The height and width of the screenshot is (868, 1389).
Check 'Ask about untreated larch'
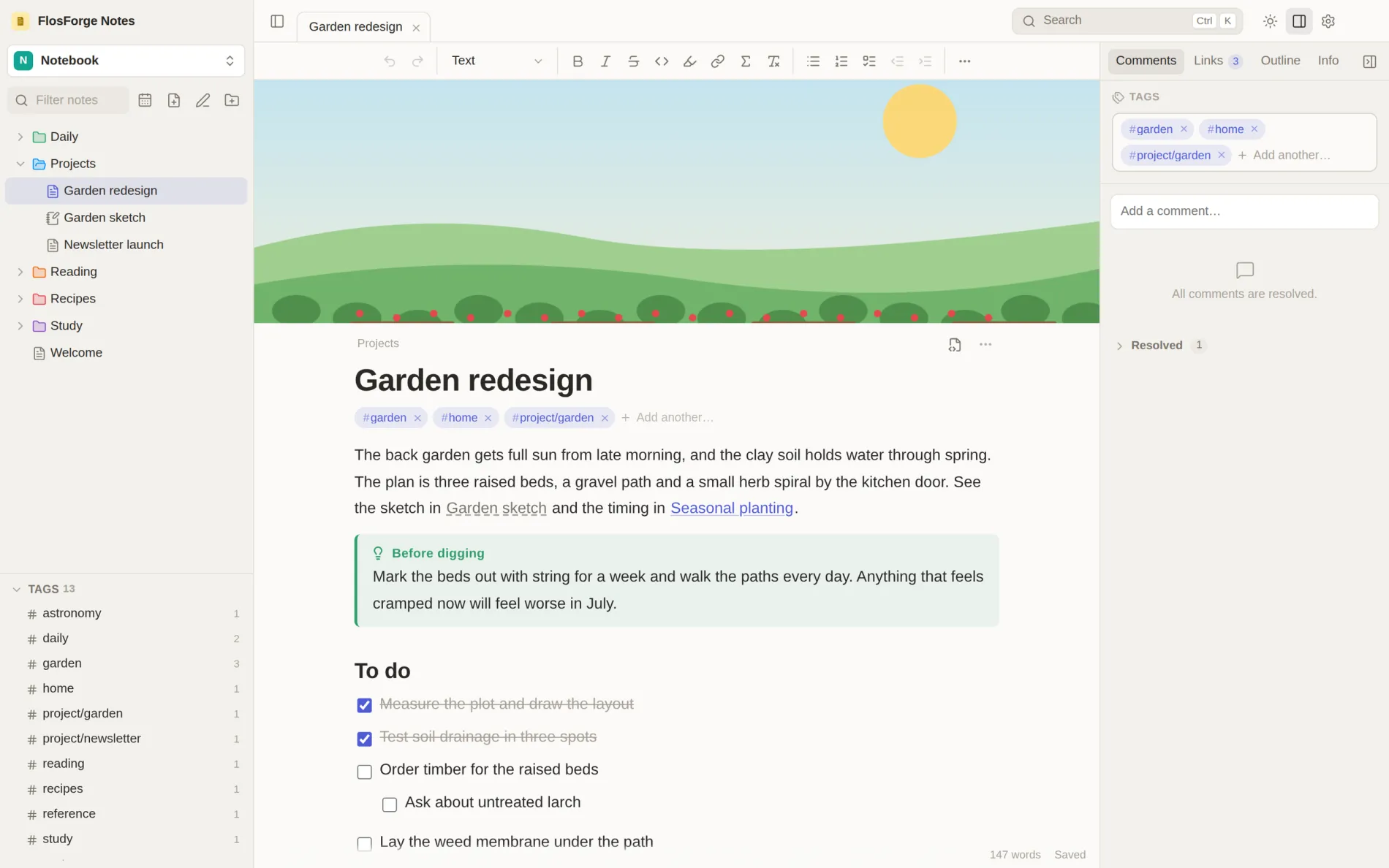[x=390, y=804]
